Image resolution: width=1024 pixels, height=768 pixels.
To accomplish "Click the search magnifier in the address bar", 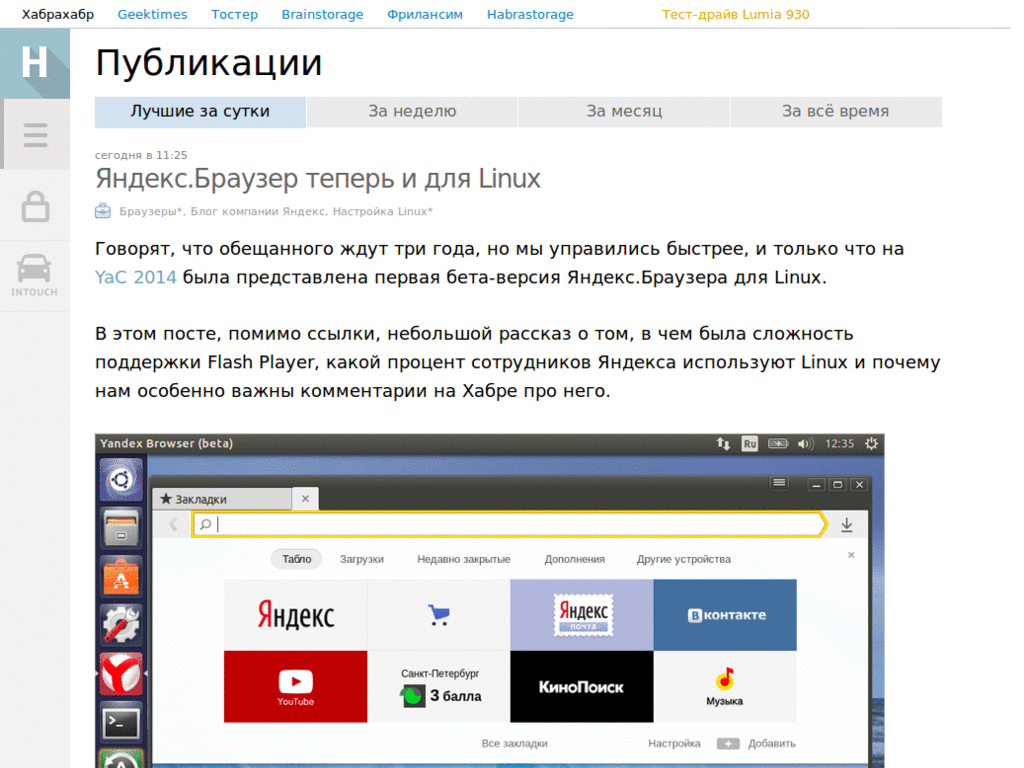I will click(205, 524).
